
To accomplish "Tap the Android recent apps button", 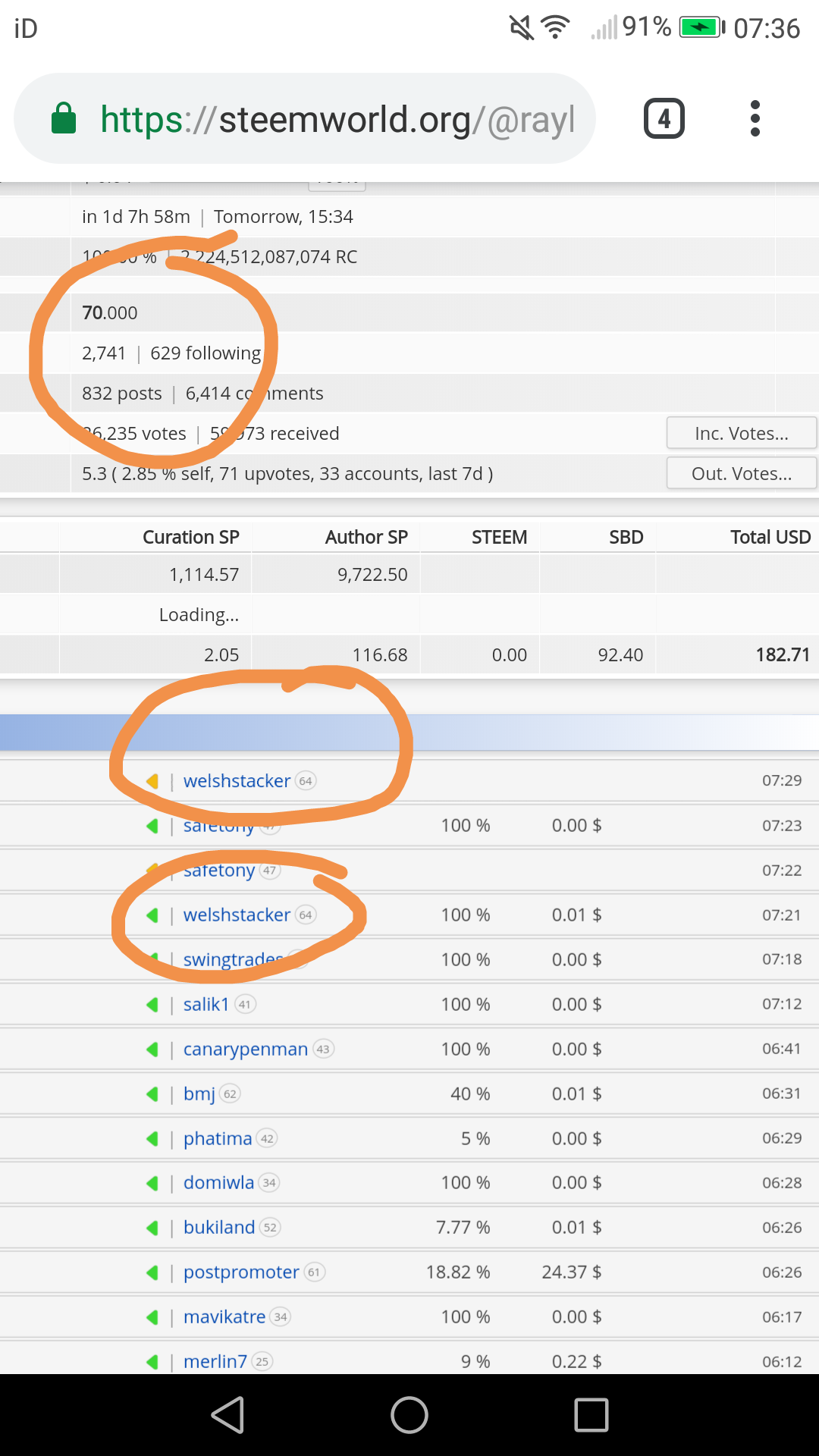I will point(591,1415).
